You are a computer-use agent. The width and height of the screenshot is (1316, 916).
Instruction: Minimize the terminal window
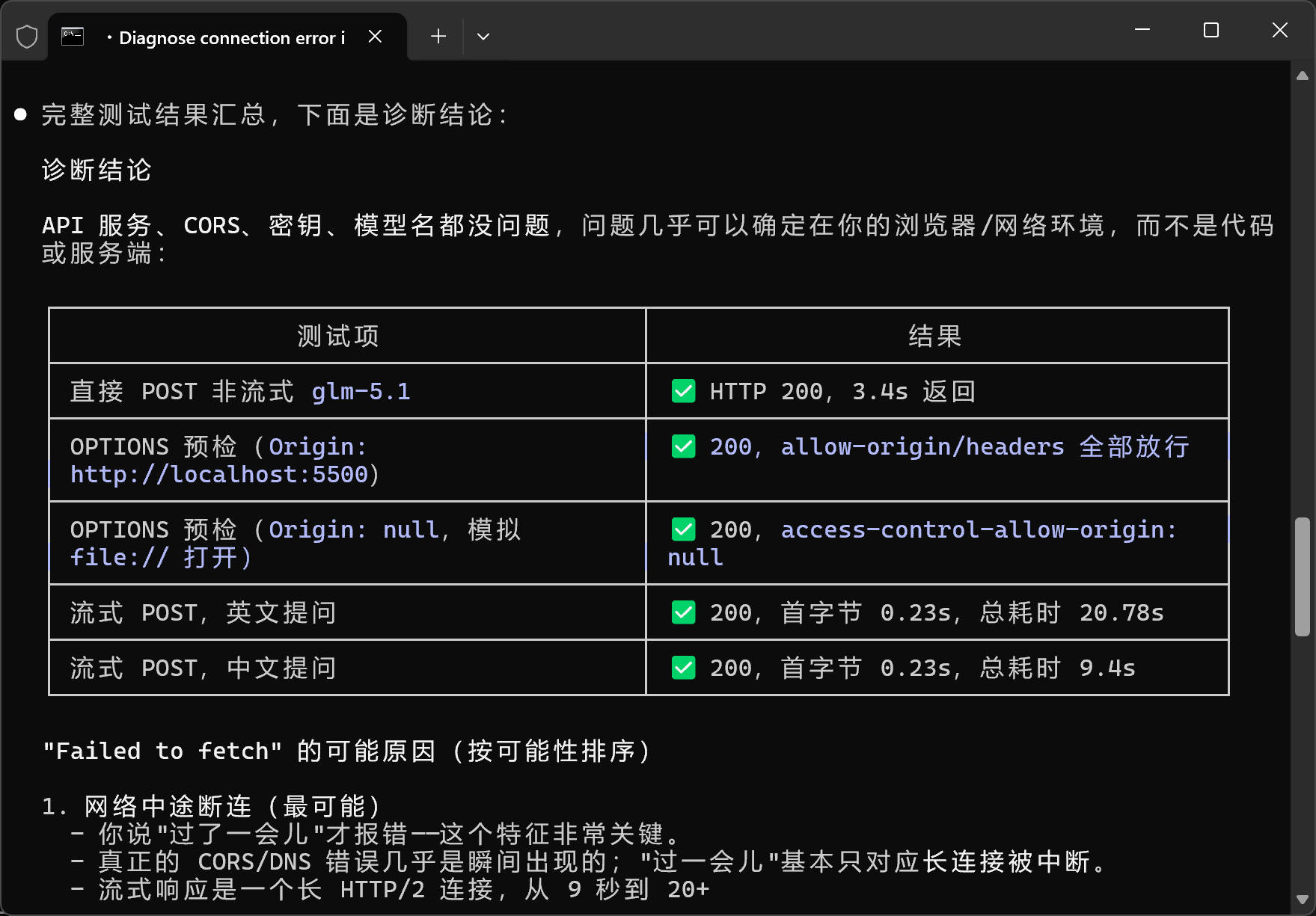point(1142,30)
